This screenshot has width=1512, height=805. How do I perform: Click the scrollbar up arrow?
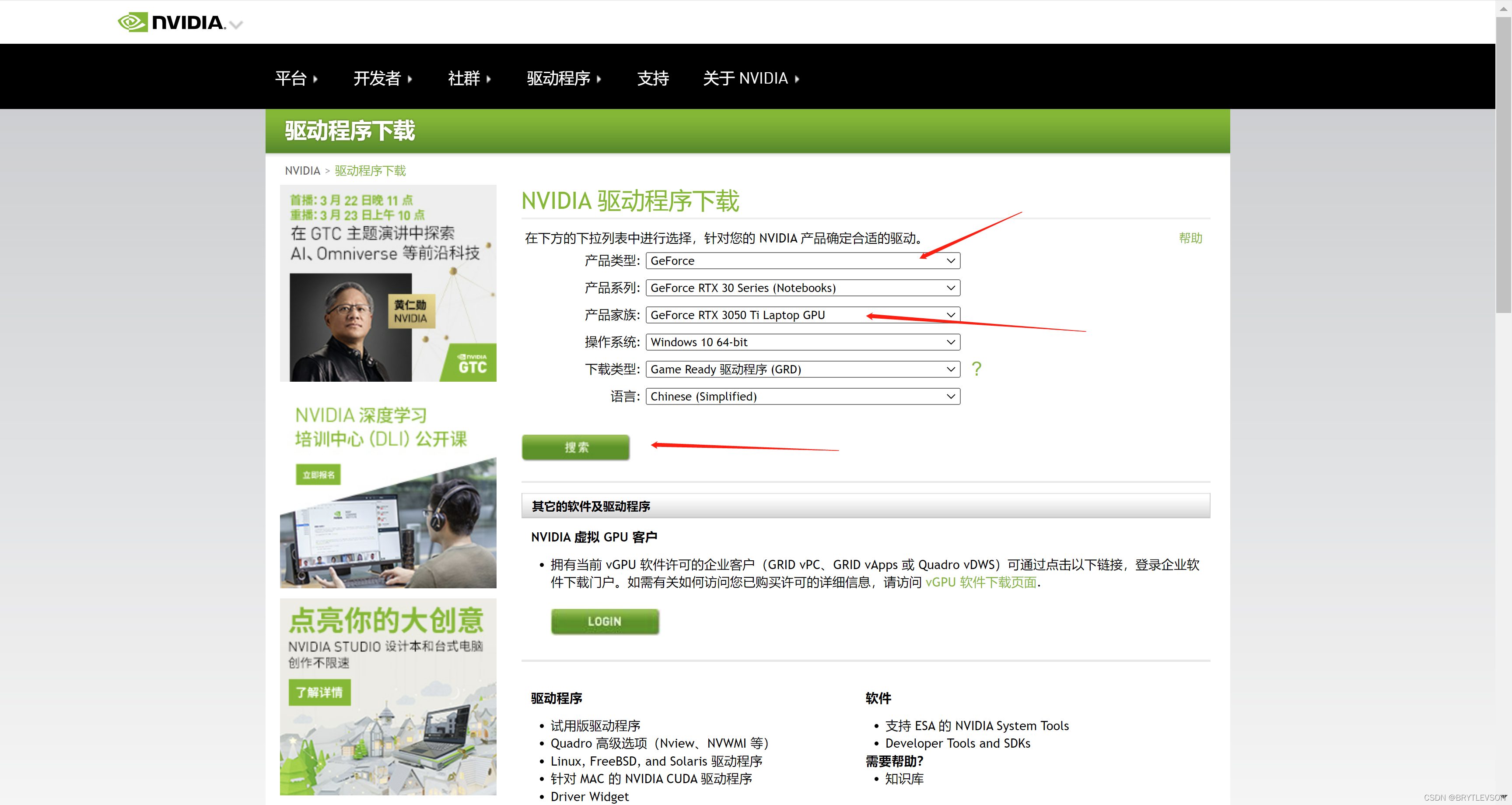click(1503, 8)
